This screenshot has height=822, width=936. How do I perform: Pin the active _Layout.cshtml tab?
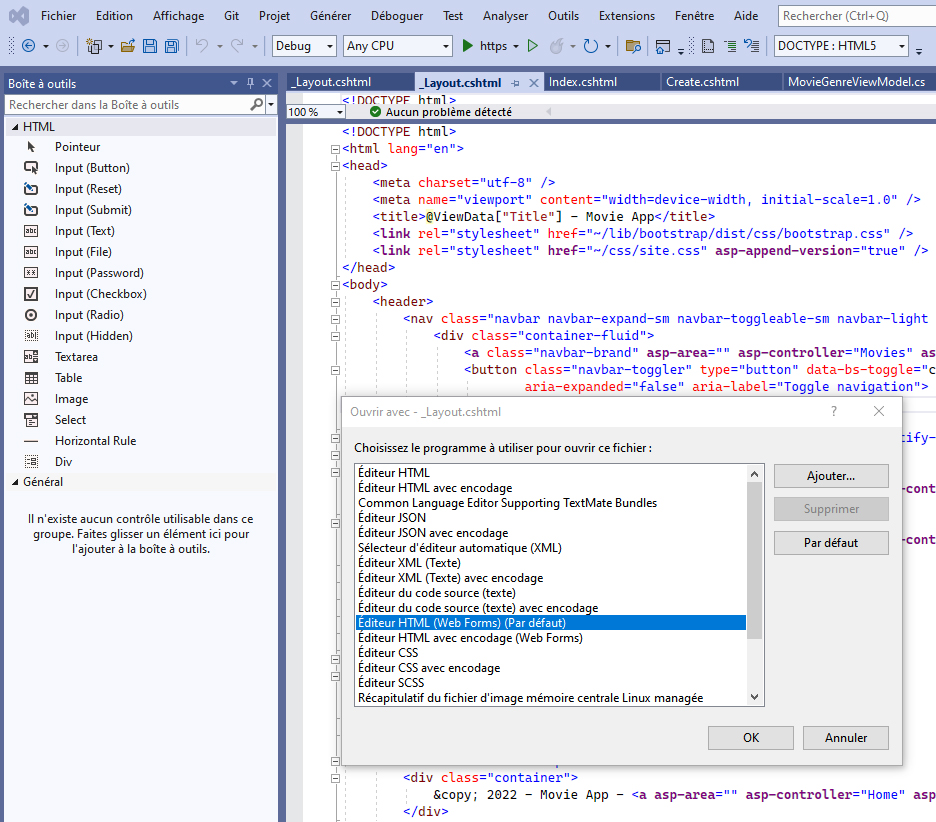tap(515, 83)
